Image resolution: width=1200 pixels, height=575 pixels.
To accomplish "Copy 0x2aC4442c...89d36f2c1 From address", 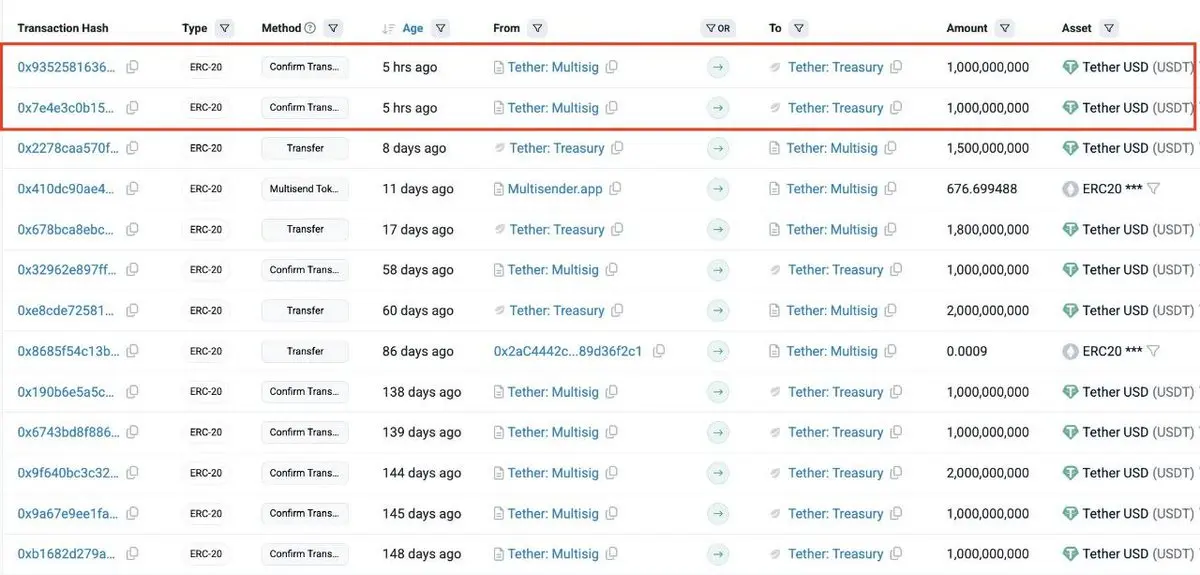I will tap(659, 351).
